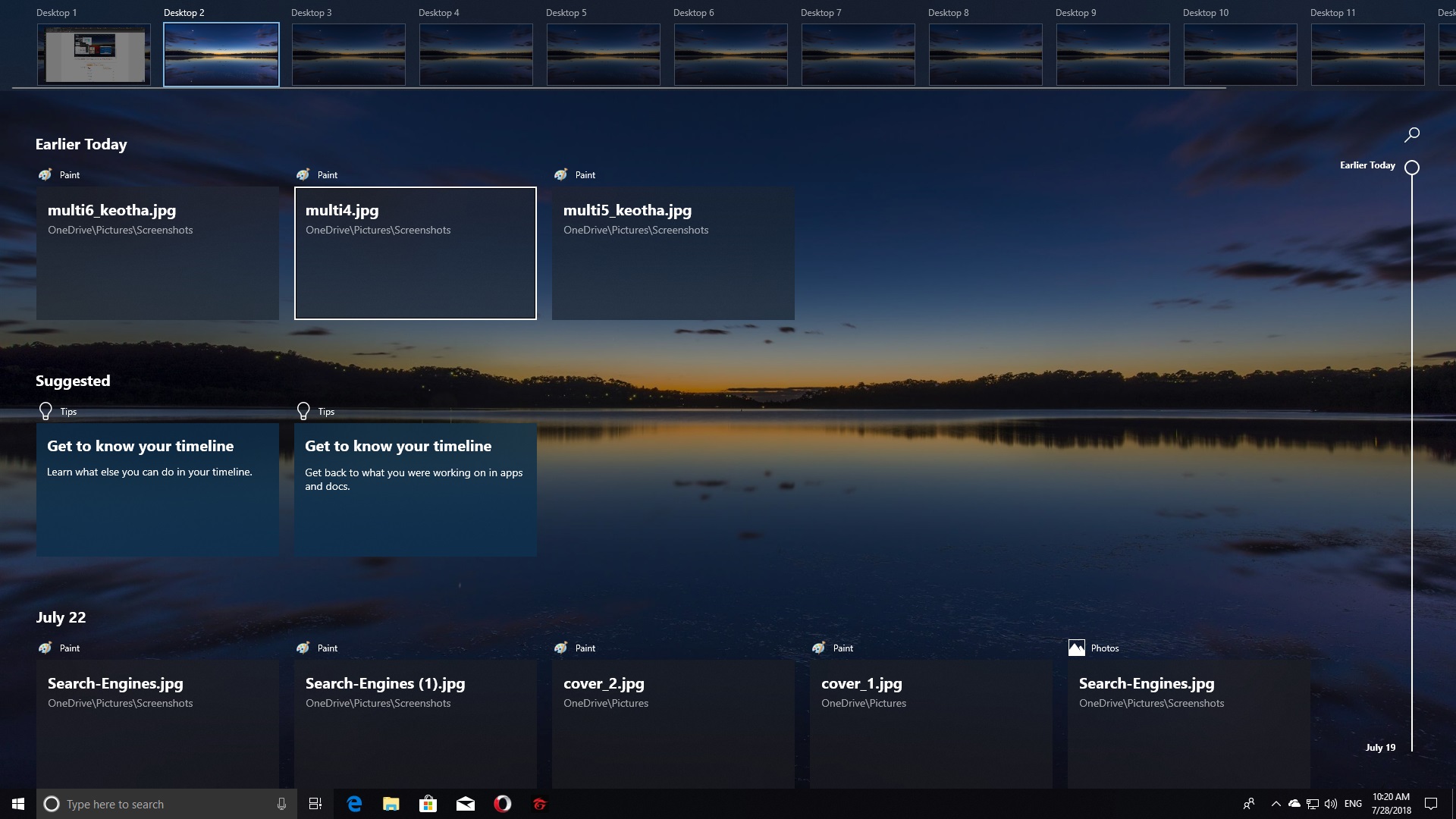Open tip about what else timeline does
This screenshot has width=1456, height=819.
pyautogui.click(x=158, y=490)
